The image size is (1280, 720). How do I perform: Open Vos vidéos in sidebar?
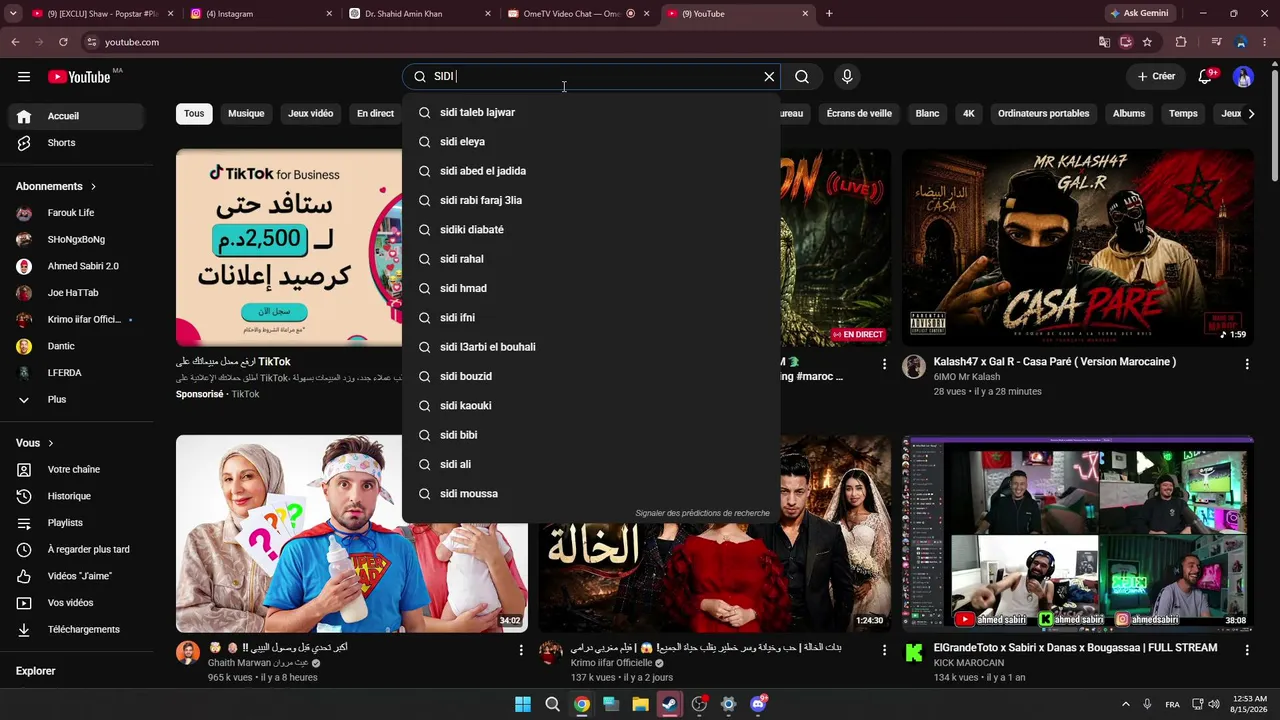point(78,603)
